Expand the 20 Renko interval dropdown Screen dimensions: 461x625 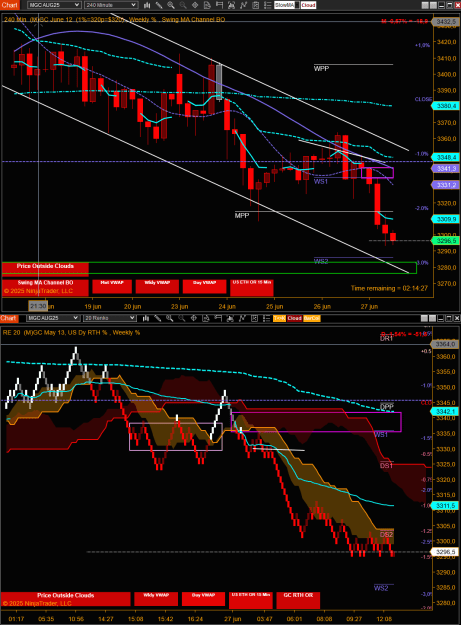coord(110,318)
